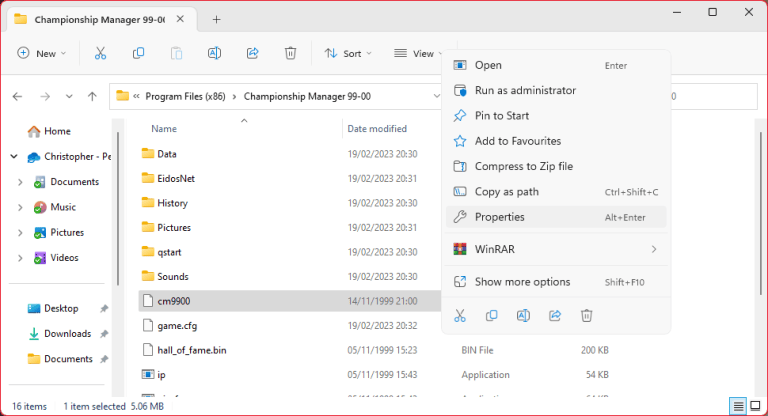Expand the Music tree node
Screen dimensions: 768x416
click(x=20, y=208)
